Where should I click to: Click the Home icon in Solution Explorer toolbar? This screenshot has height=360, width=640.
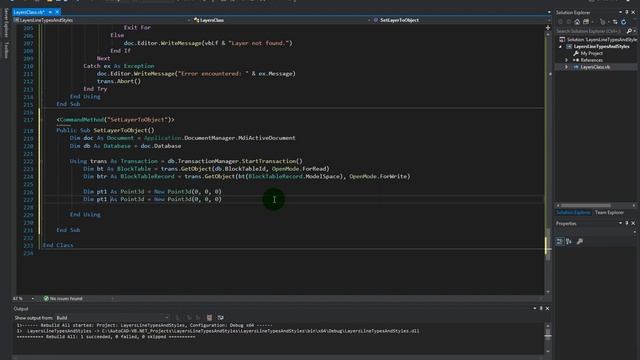point(577,22)
